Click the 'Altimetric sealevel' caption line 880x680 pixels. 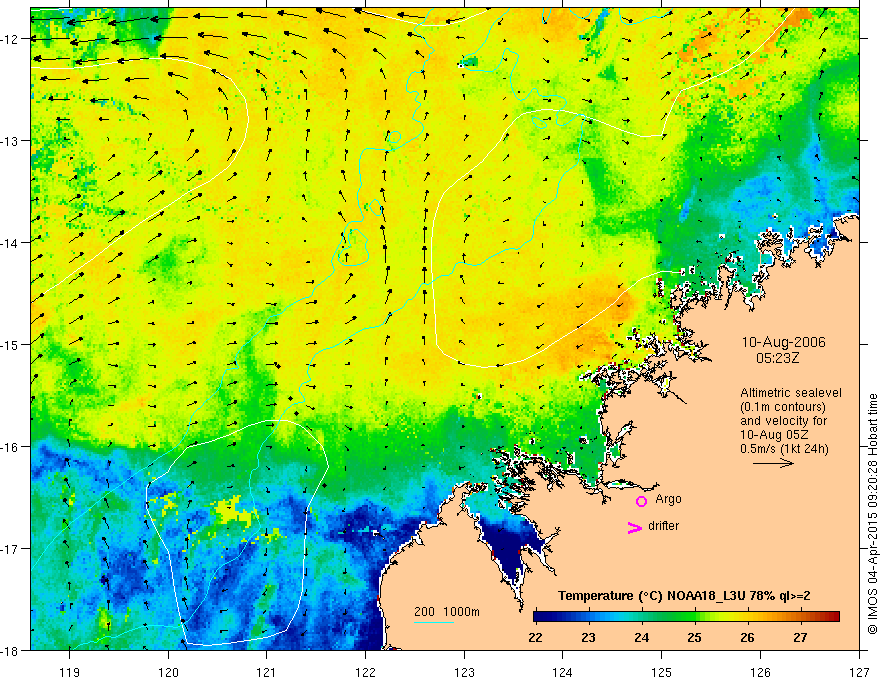point(791,393)
